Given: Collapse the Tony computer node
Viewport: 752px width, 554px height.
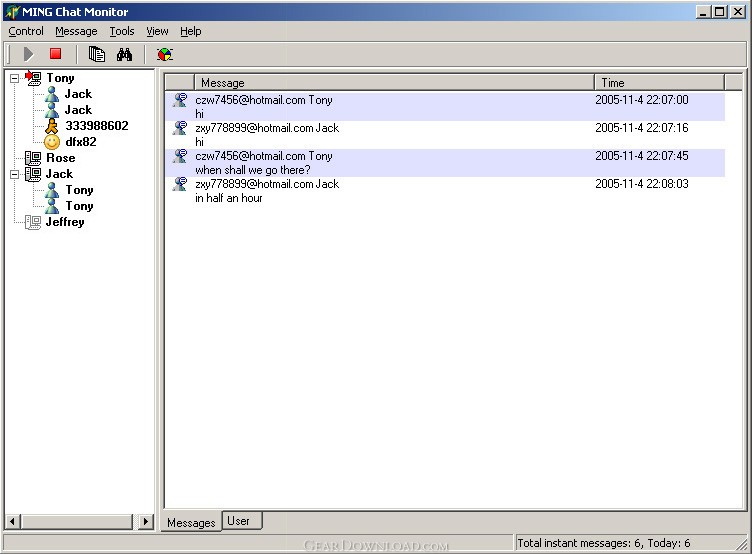Looking at the screenshot, I should [x=14, y=78].
